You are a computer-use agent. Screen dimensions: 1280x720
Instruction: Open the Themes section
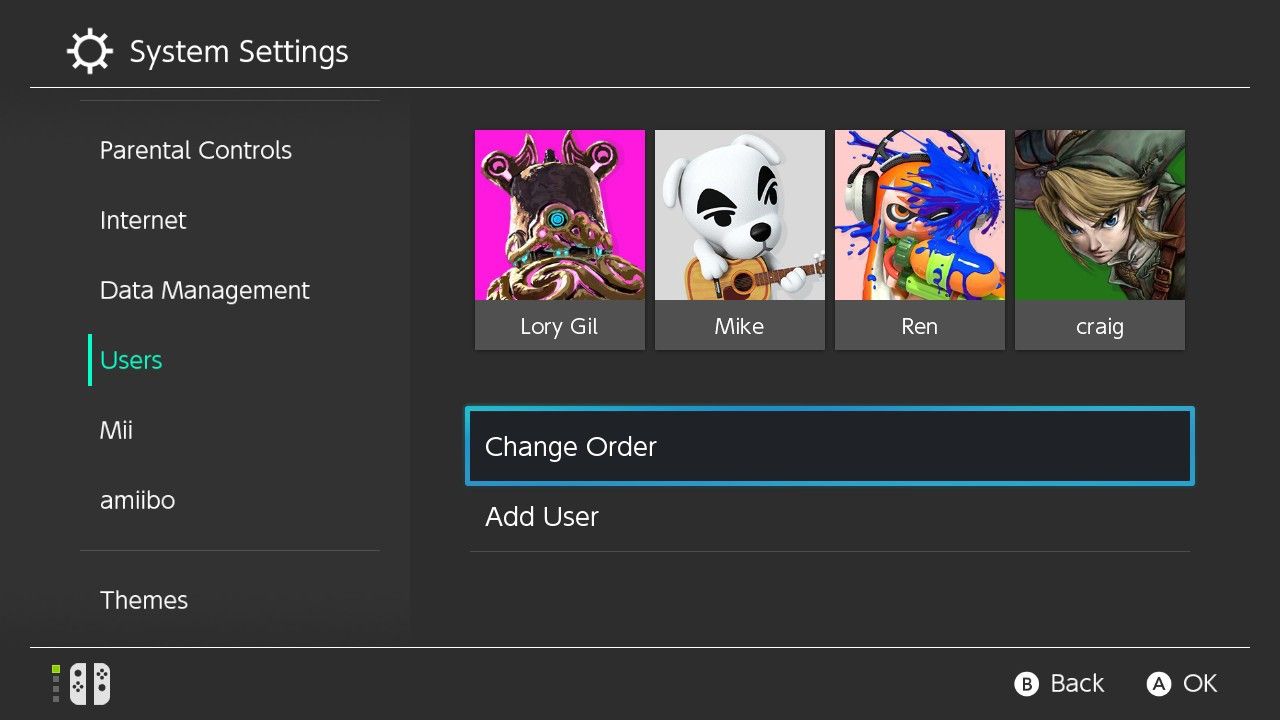click(144, 600)
